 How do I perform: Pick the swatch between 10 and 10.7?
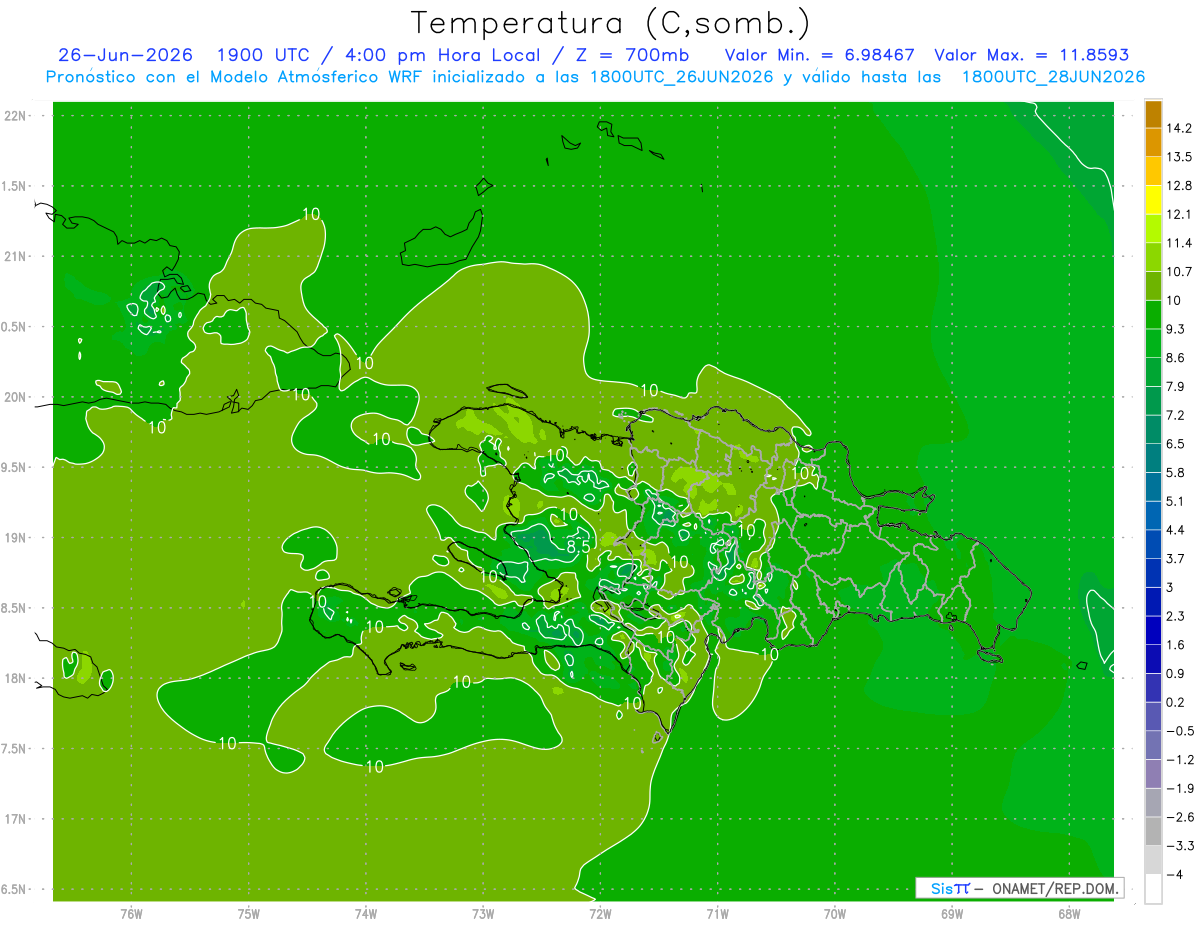(x=1153, y=286)
